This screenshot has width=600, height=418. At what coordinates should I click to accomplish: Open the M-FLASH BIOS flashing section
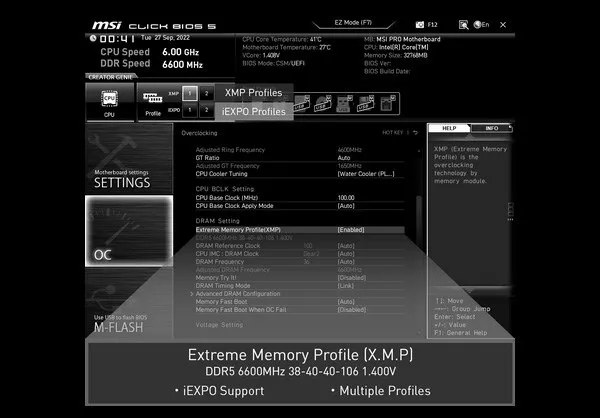(x=129, y=302)
